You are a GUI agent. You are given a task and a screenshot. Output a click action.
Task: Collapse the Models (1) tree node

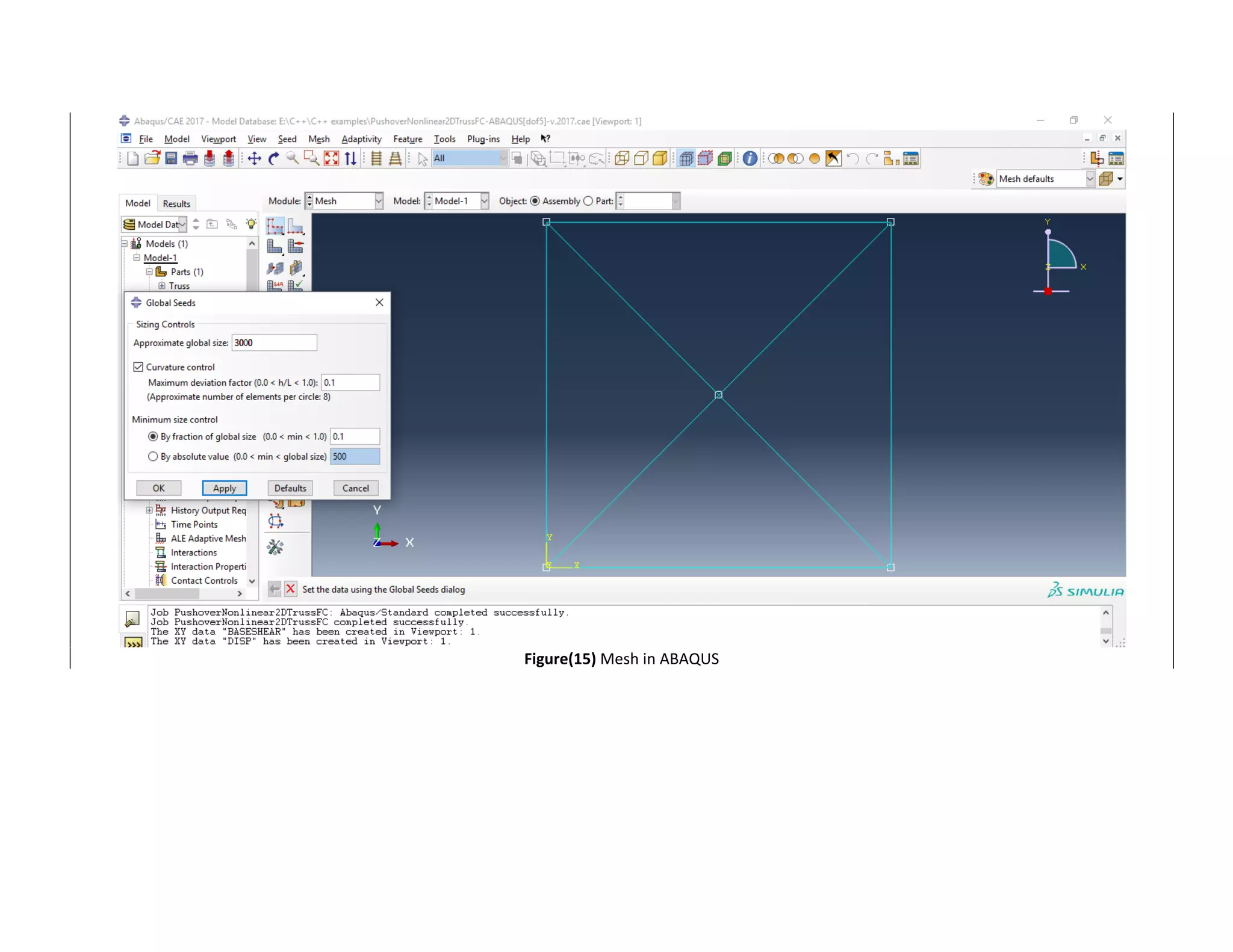[125, 244]
